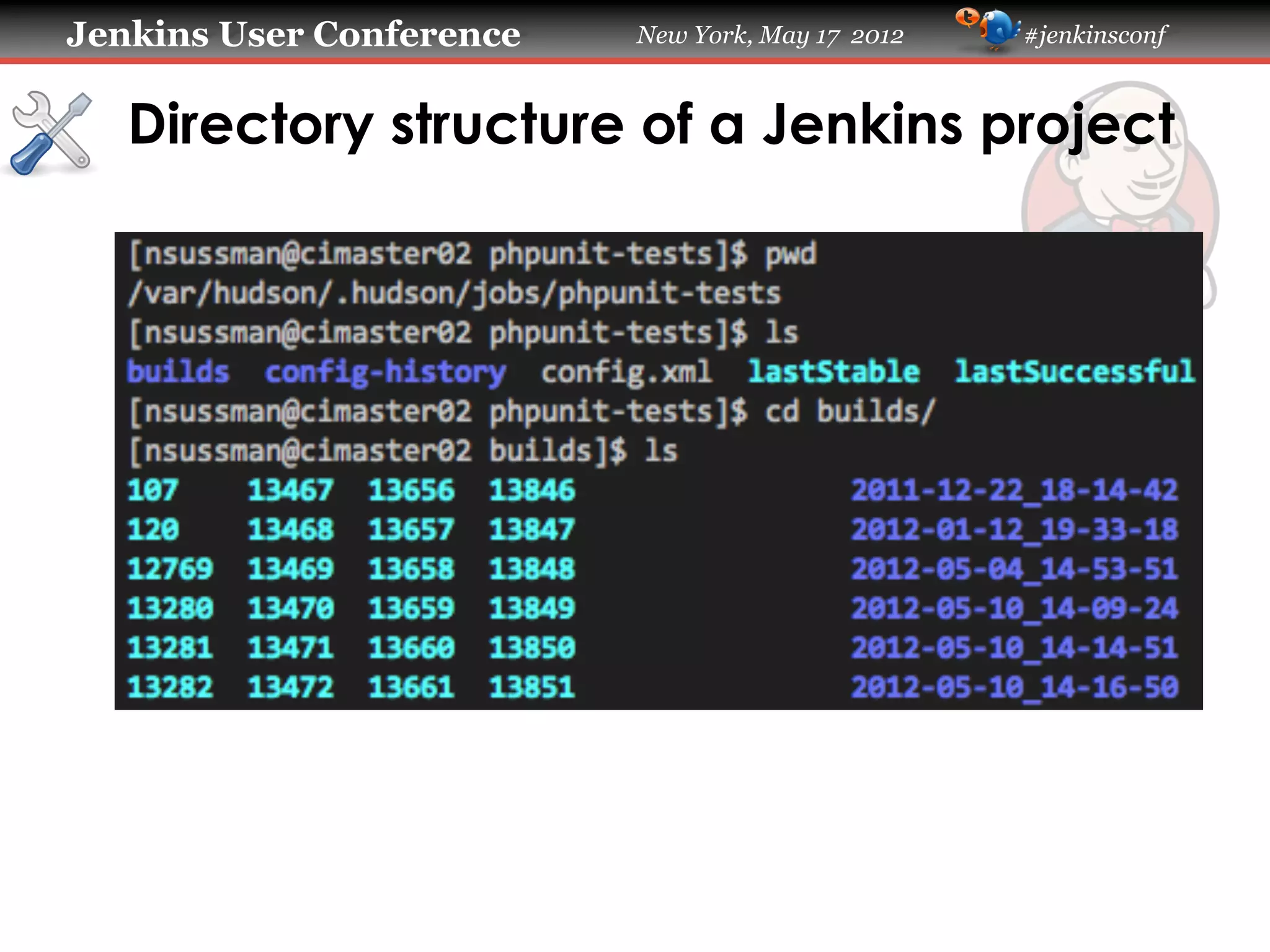1270x952 pixels.
Task: Click the 'builds' directory name
Action: pyautogui.click(x=179, y=371)
